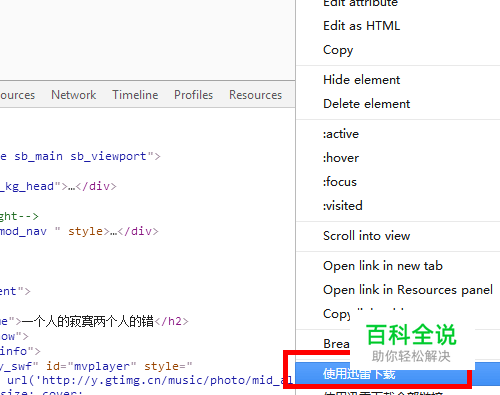Select the element line ending in 'ent">'
Viewport: 500px width, 395px height.
15,291
